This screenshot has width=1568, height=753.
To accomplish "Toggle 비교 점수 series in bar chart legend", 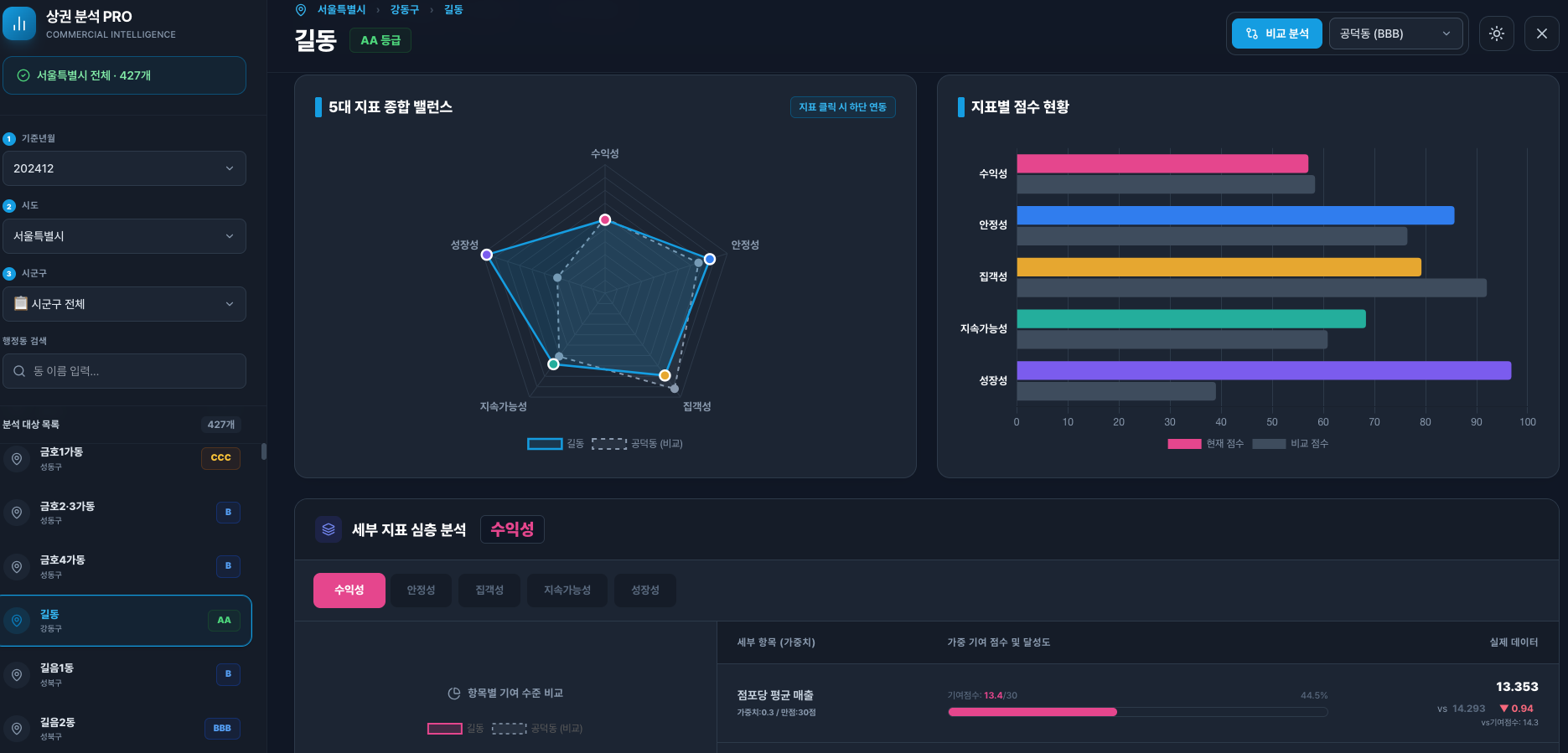I will click(x=1291, y=444).
